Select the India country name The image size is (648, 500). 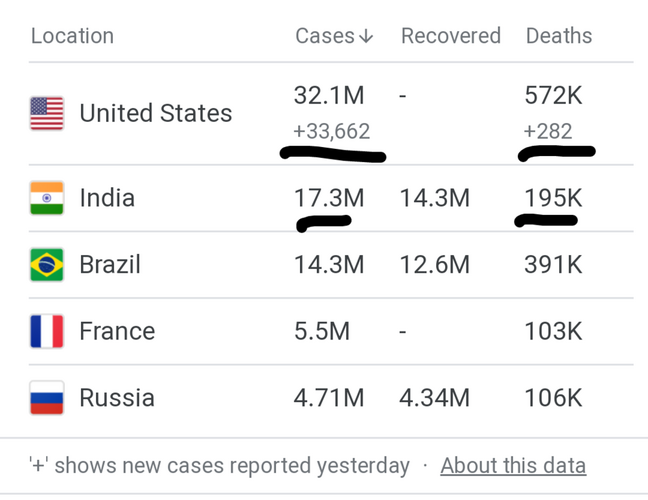pyautogui.click(x=107, y=198)
